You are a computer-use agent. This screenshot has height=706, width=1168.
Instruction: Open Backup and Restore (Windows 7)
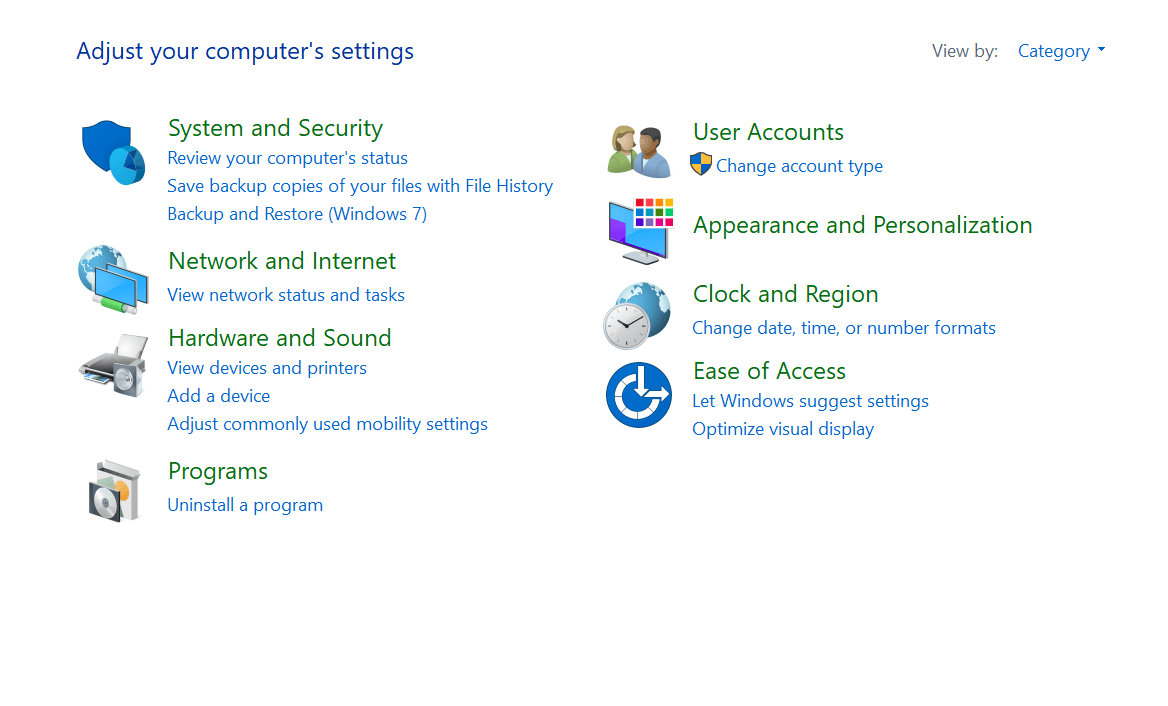point(296,214)
